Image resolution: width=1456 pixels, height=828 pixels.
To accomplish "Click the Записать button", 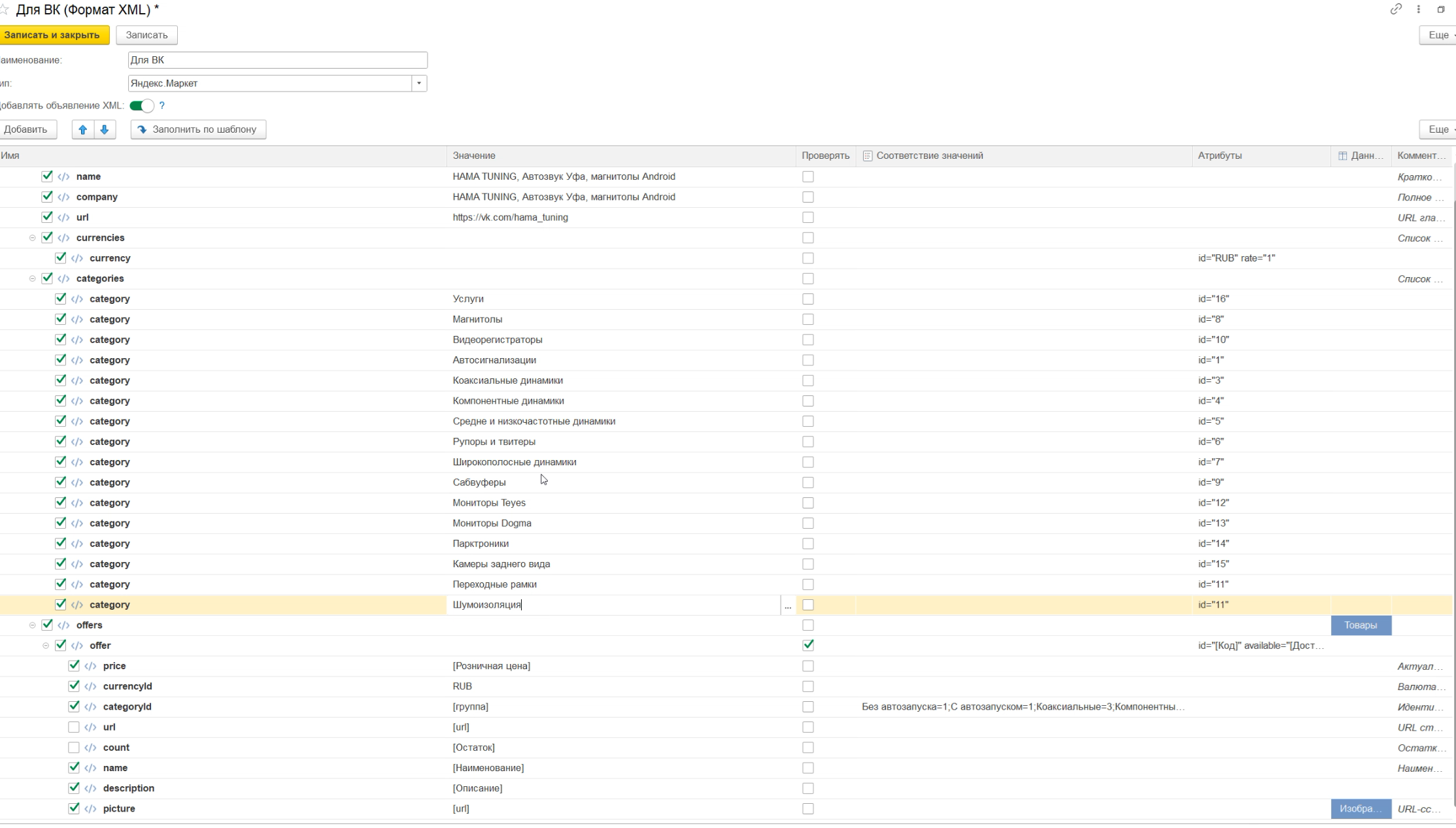I will [x=146, y=35].
